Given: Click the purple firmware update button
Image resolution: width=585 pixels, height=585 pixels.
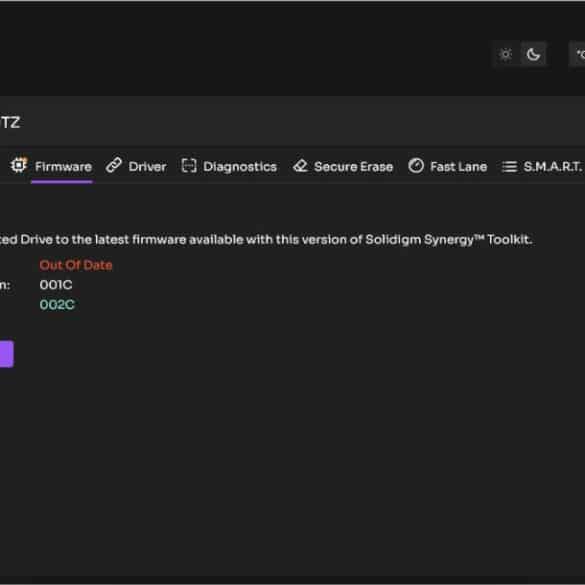Looking at the screenshot, I should (x=7, y=354).
